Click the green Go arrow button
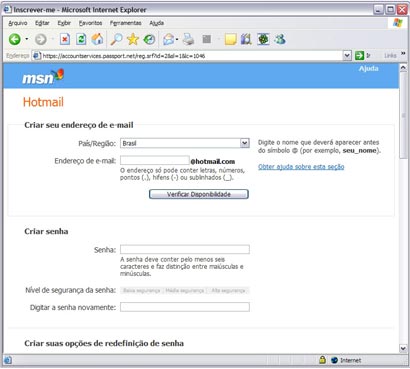Screen dimensions: 410x369 point(359,56)
